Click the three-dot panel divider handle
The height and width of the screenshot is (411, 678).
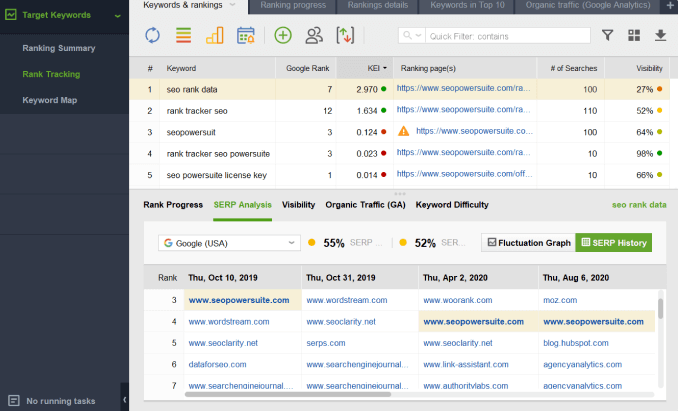point(400,193)
